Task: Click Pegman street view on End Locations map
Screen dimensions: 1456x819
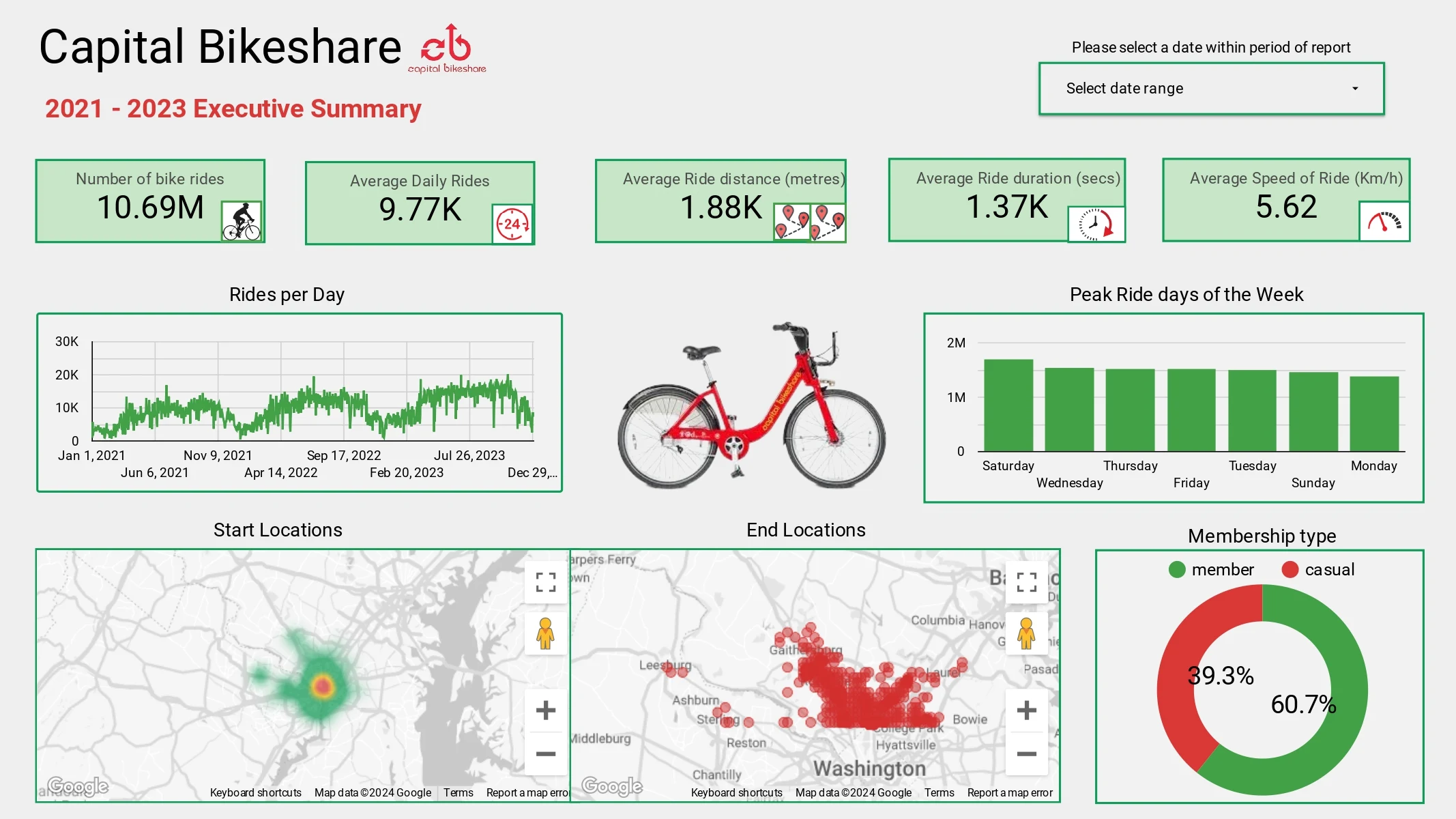Action: click(1026, 633)
